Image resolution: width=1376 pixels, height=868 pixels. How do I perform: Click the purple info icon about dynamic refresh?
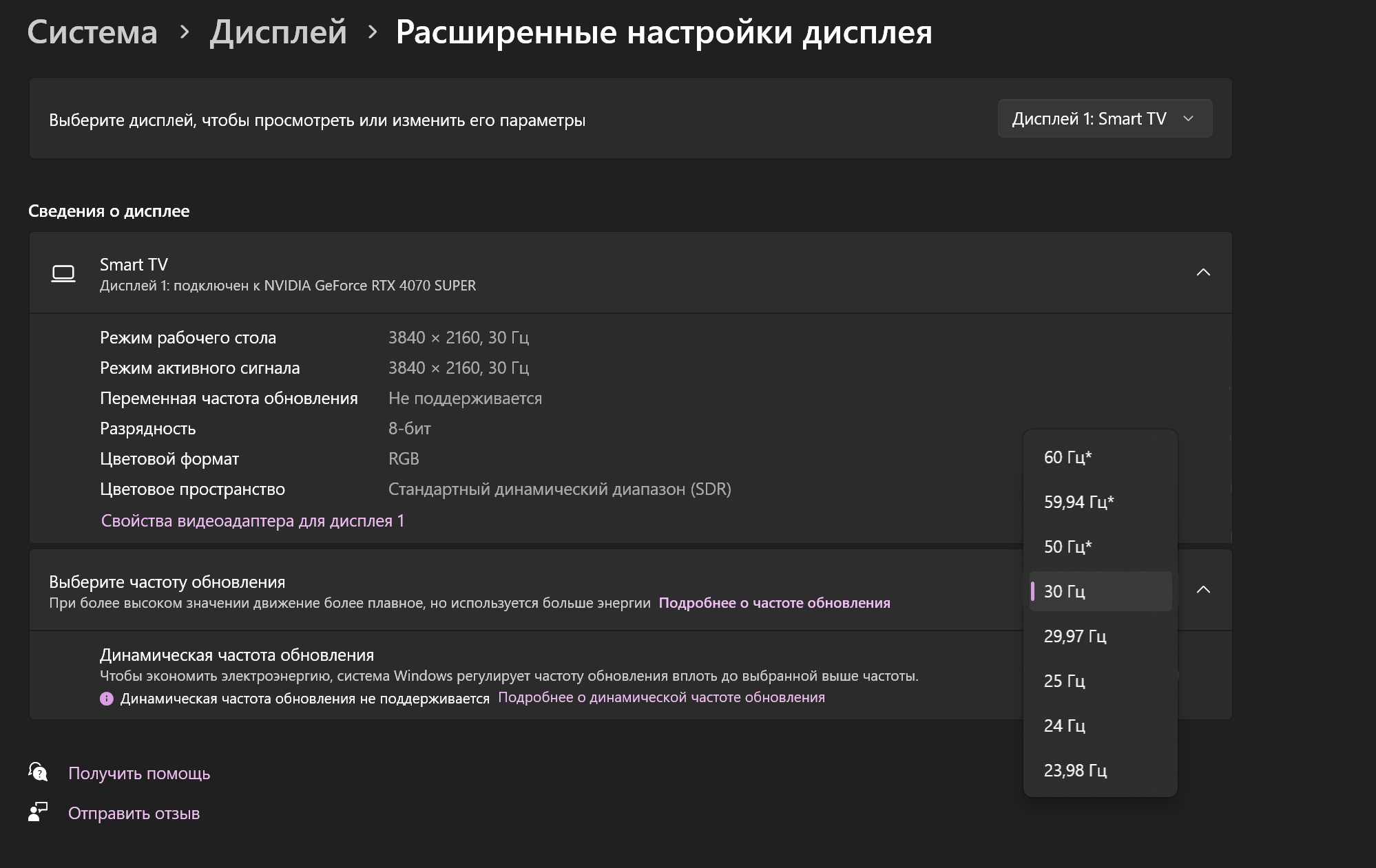coord(106,699)
